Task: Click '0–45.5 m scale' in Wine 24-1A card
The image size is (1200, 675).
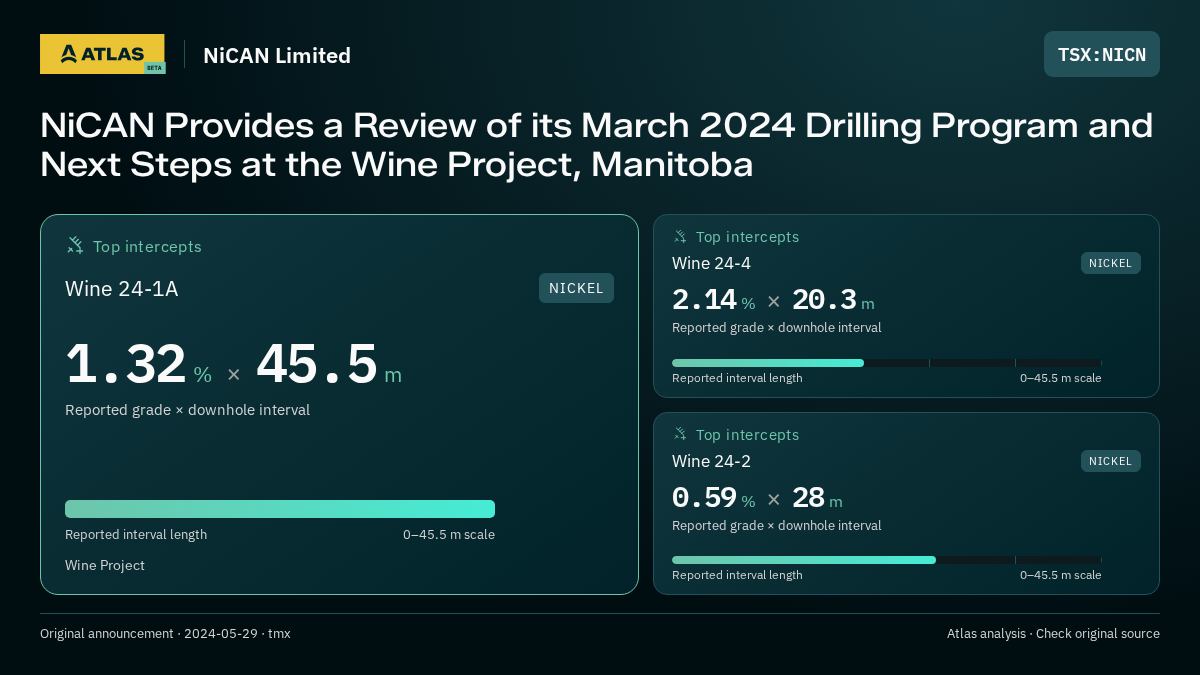Action: [449, 535]
